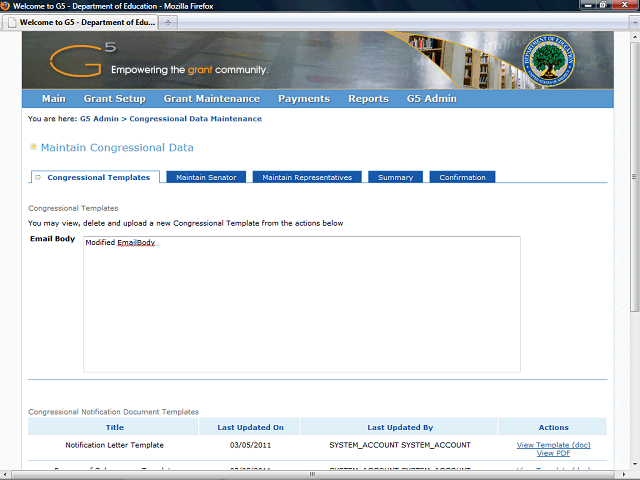Image resolution: width=640 pixels, height=480 pixels.
Task: Open View Template (doc) for Notification Letter
Action: pos(553,445)
